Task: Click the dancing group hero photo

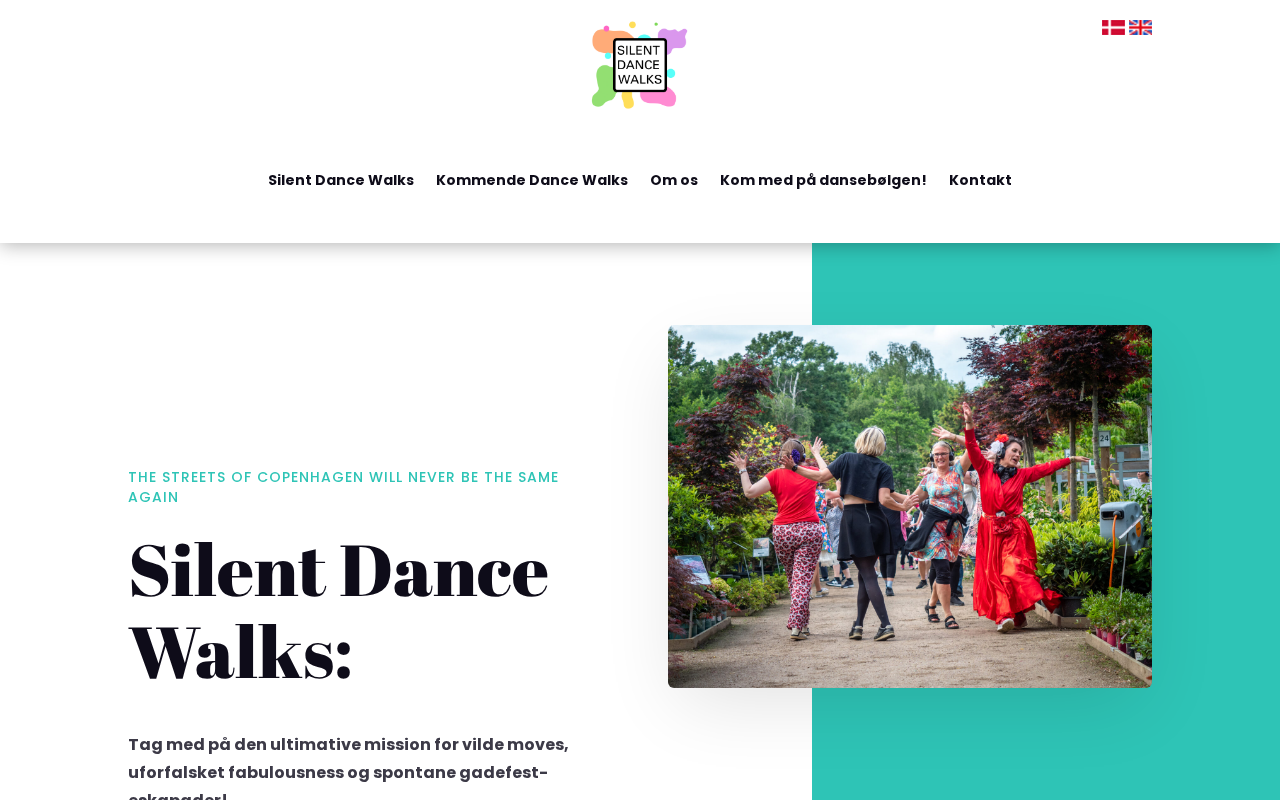Action: 910,506
